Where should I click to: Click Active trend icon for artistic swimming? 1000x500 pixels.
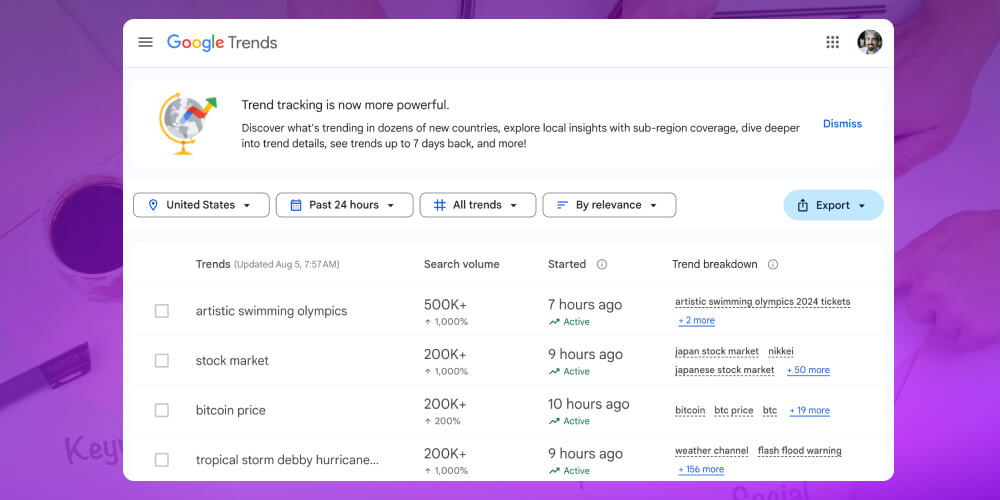(x=554, y=322)
